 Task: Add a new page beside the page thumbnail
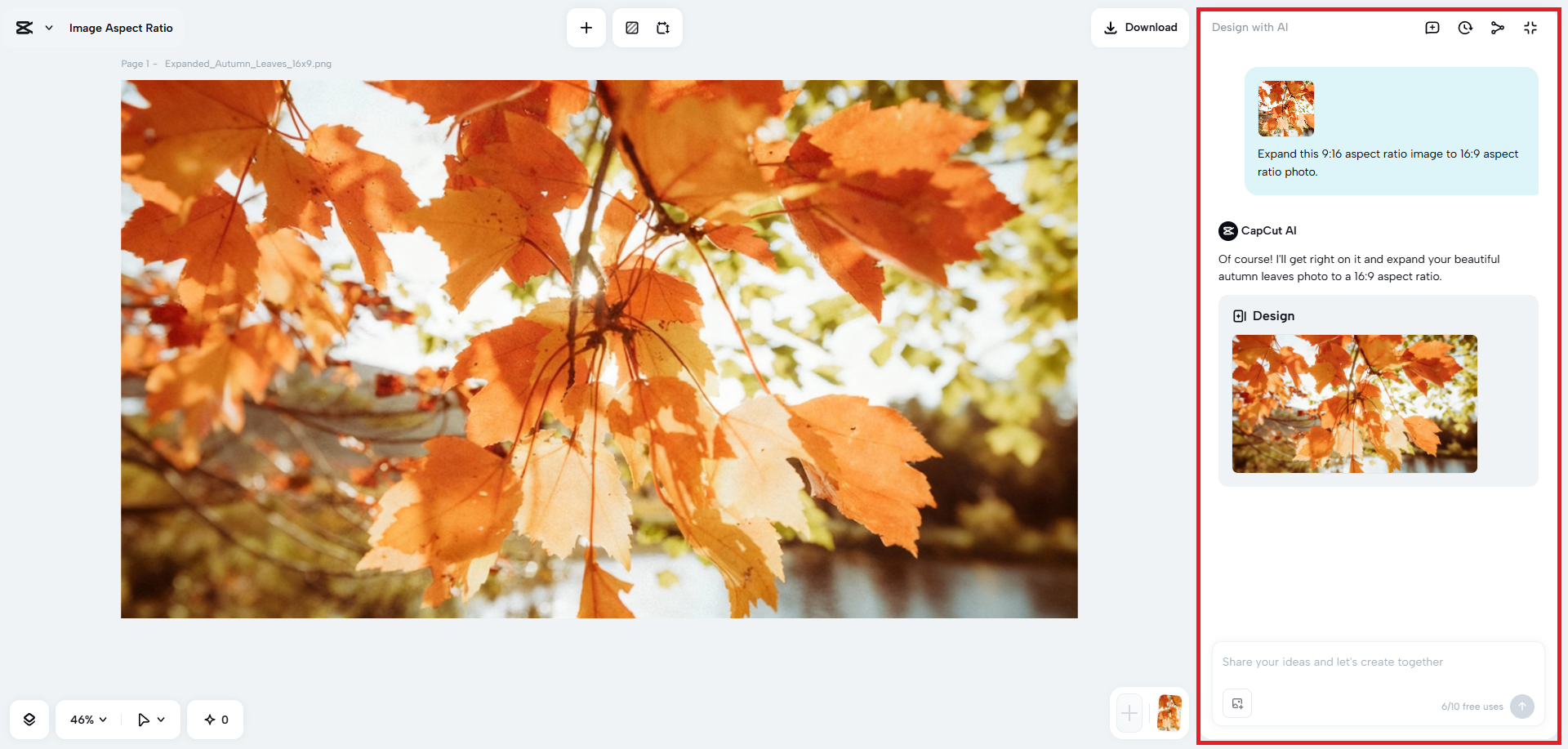[x=1129, y=713]
